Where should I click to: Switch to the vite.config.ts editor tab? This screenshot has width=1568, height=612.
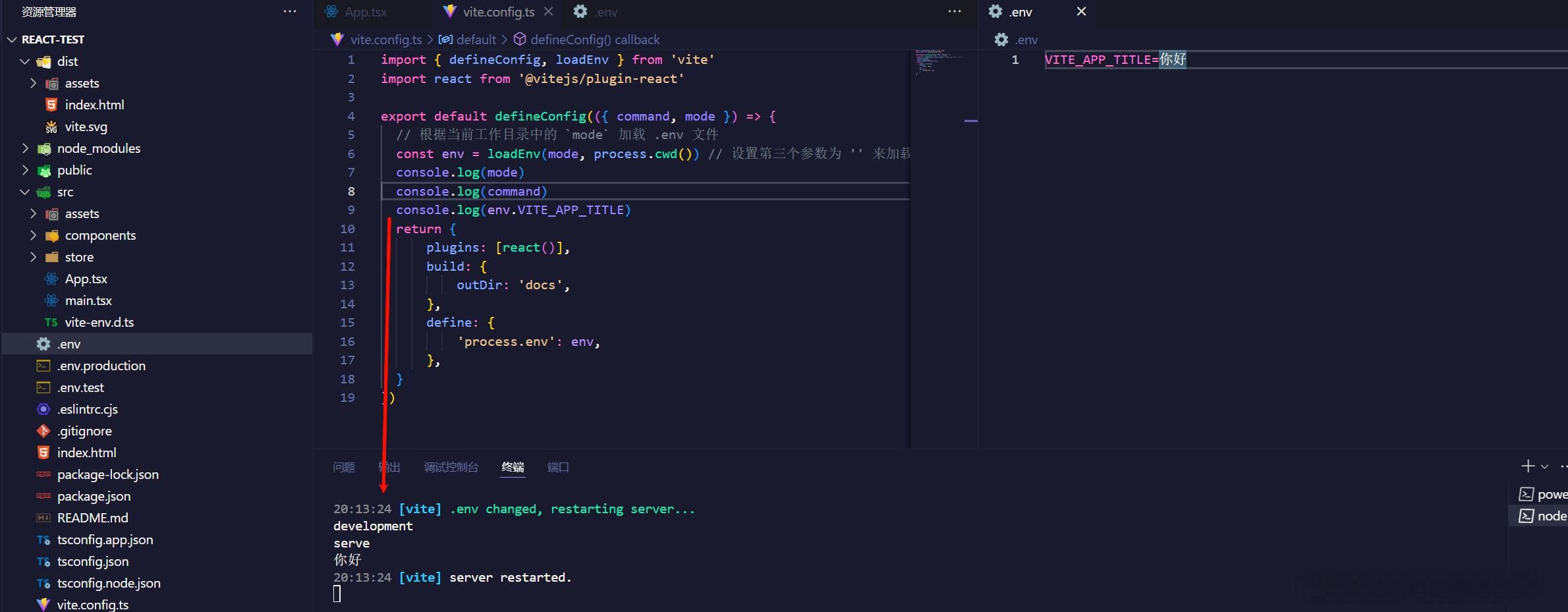pos(499,12)
